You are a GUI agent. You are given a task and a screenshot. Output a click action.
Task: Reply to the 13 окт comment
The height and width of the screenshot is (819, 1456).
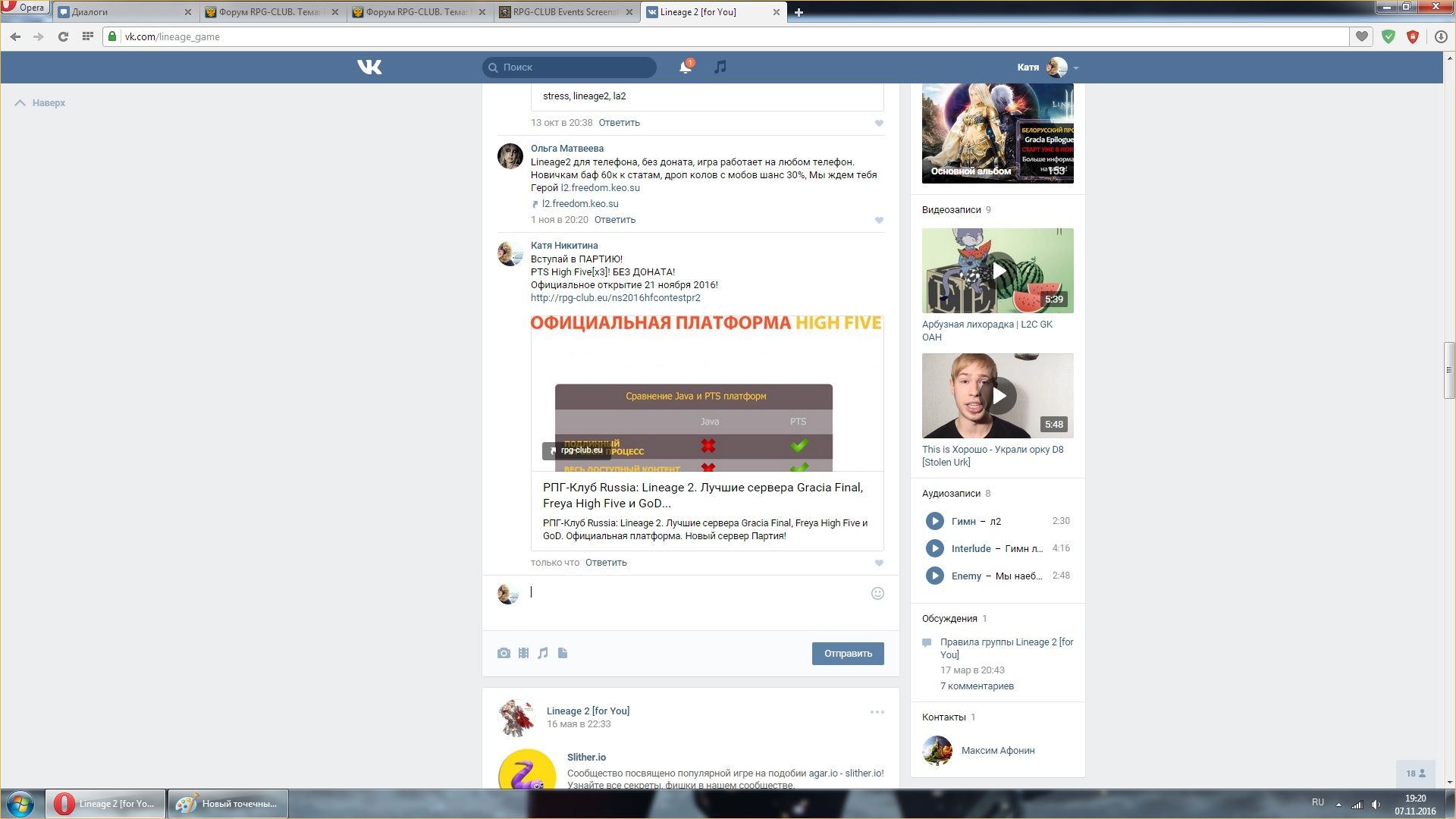[x=619, y=123]
